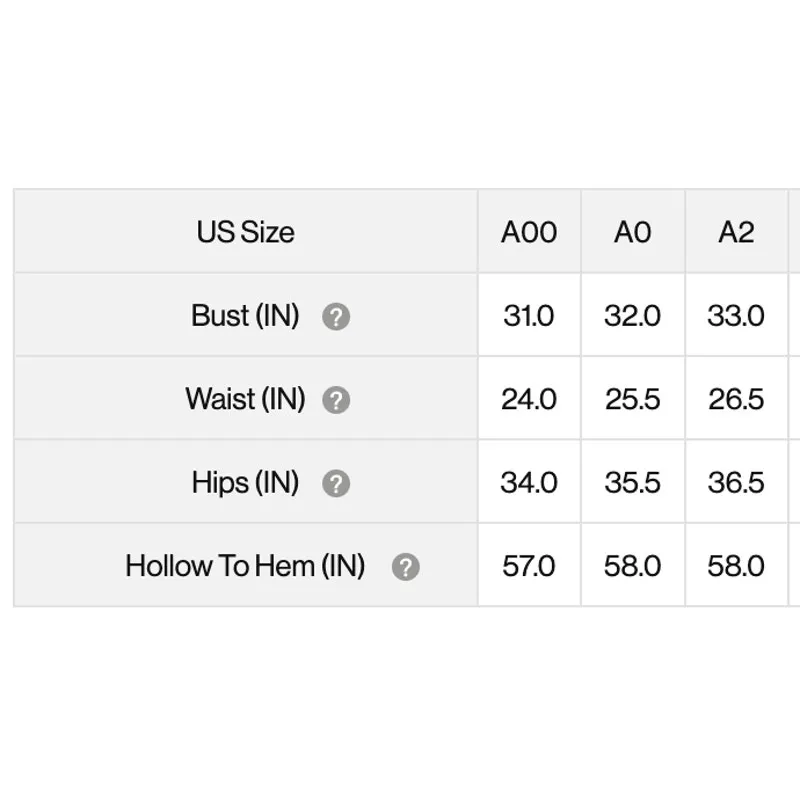Open the Waist measurement help icon
The image size is (800, 800).
(336, 400)
